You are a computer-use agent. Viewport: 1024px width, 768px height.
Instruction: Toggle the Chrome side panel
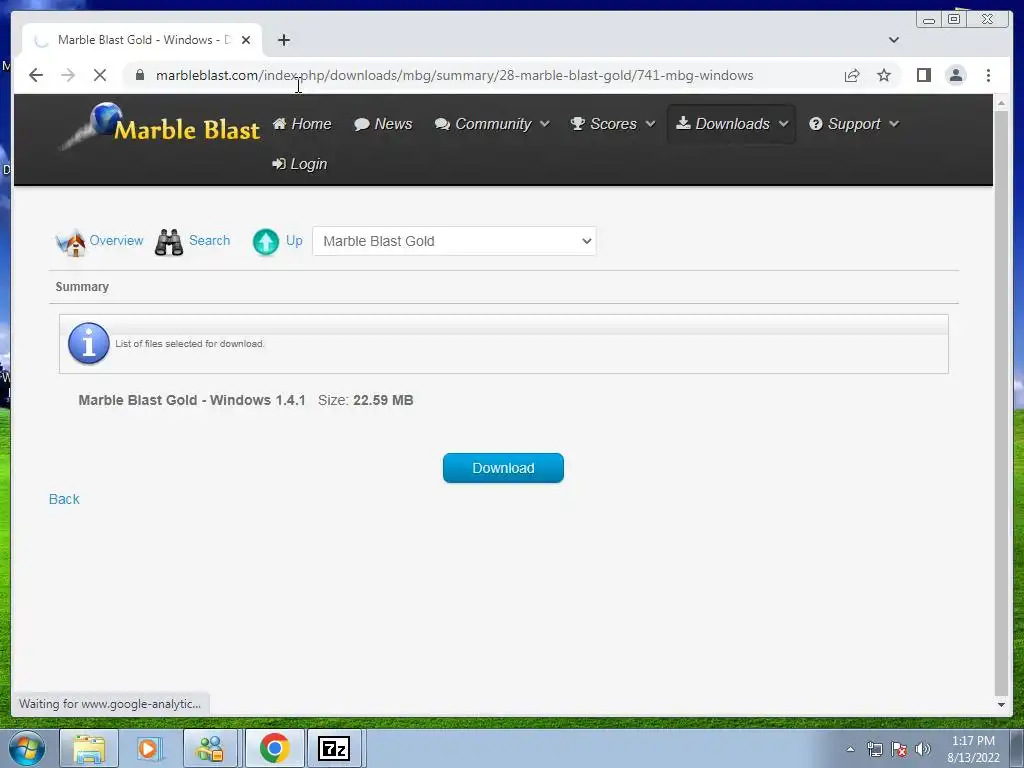point(923,75)
